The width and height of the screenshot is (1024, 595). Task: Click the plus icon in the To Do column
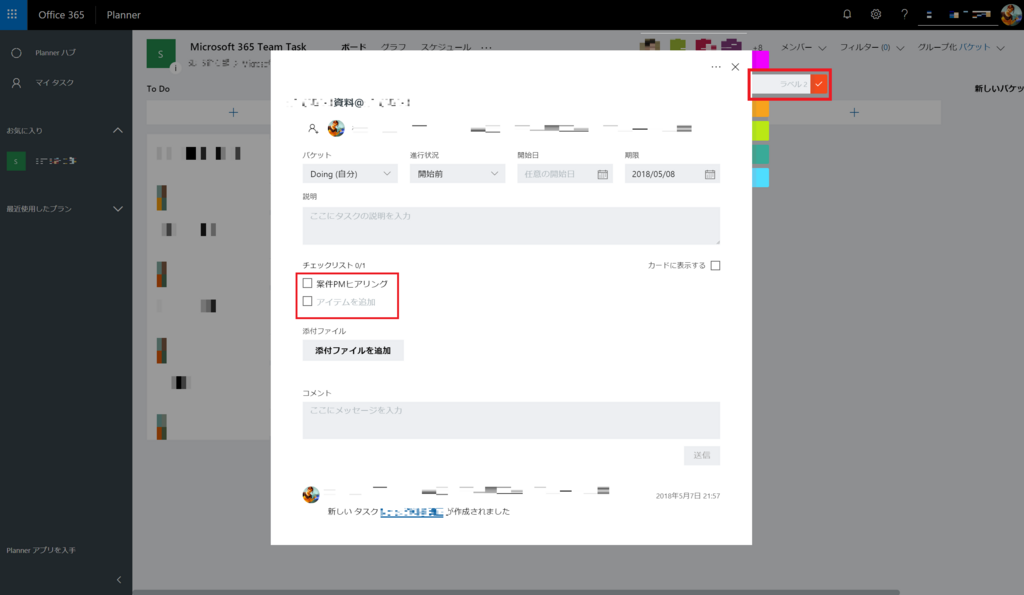click(x=234, y=112)
